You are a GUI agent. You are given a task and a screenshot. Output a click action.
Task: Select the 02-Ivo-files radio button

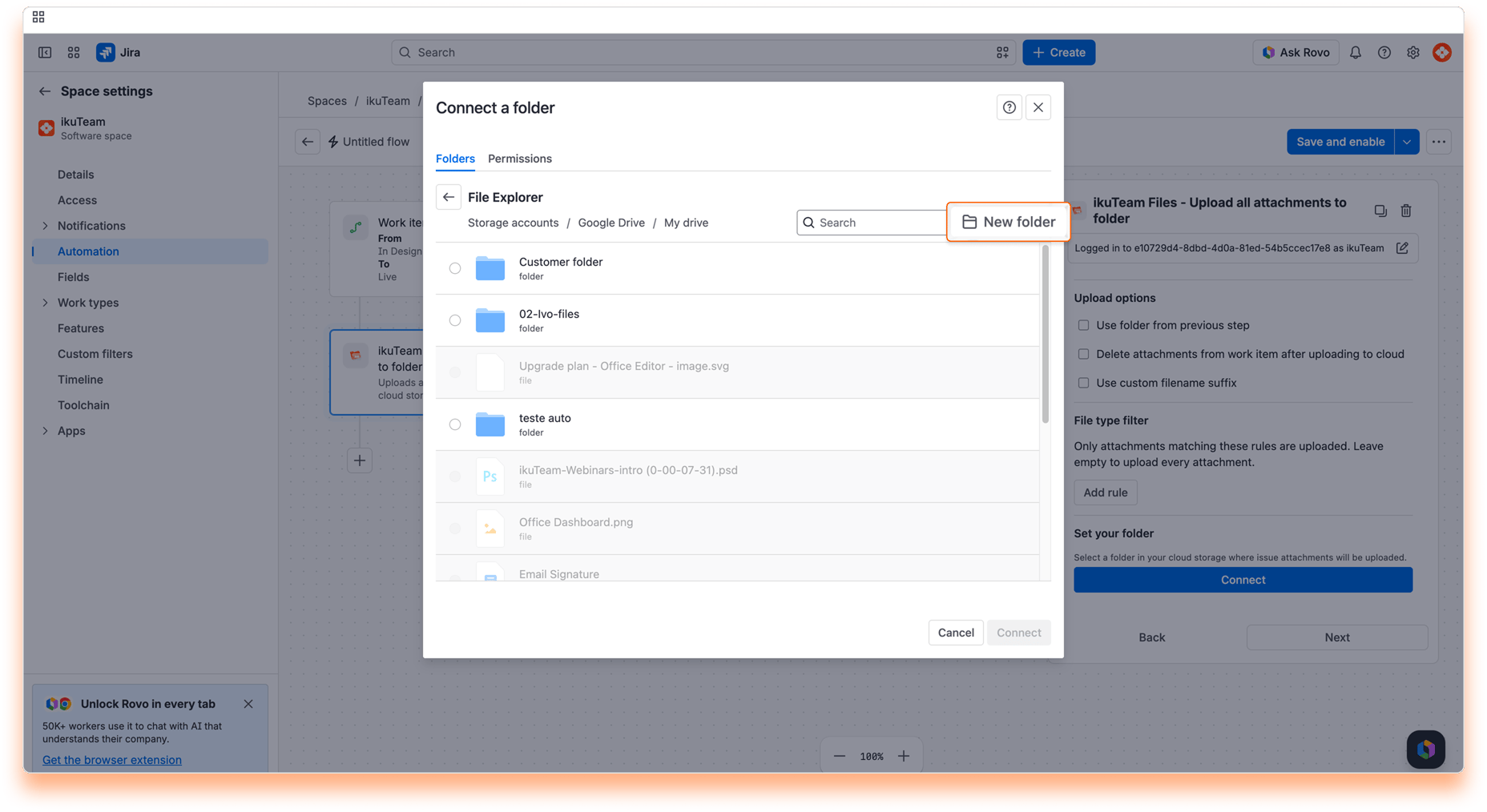[455, 320]
